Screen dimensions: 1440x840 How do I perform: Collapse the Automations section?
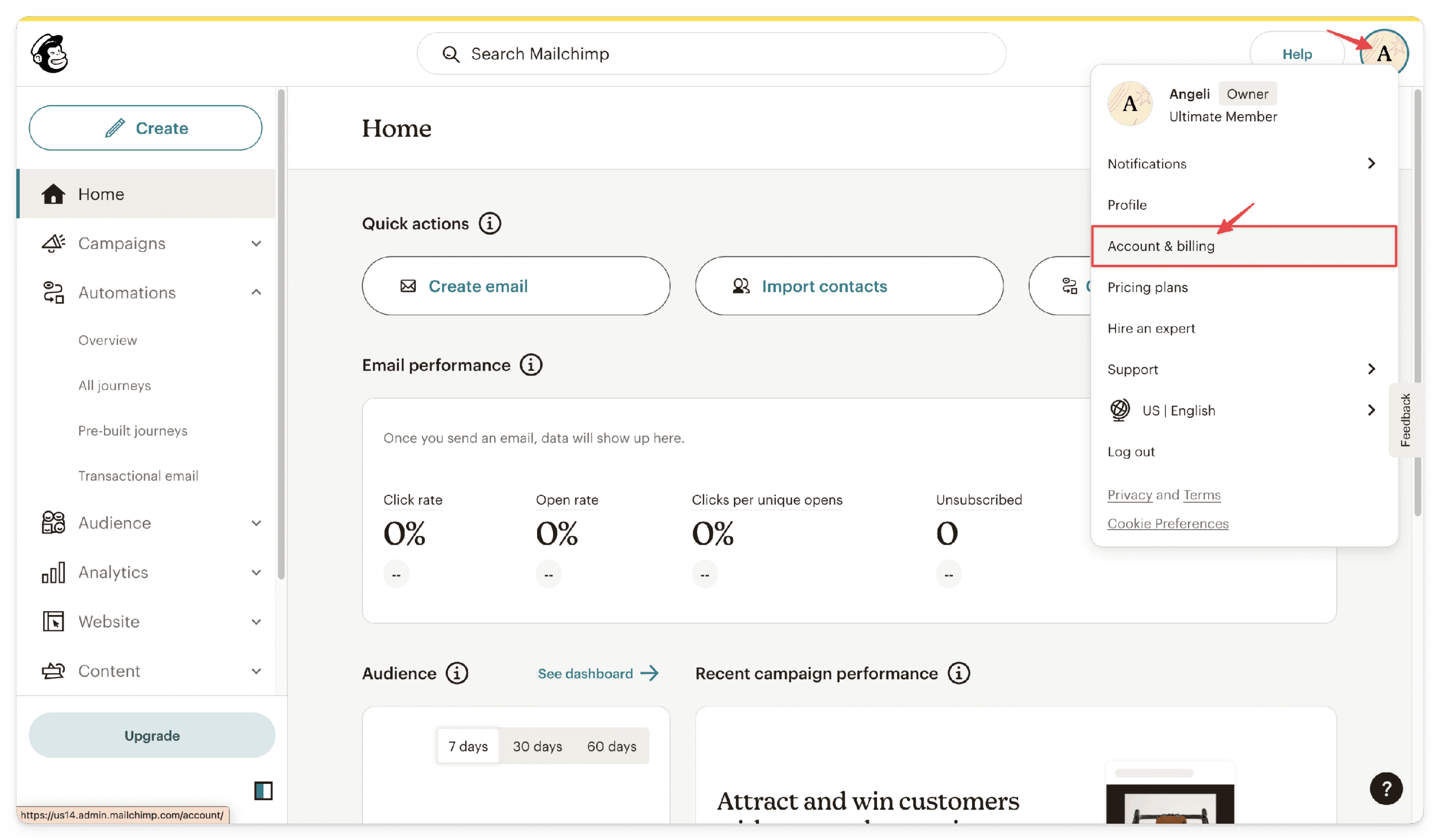coord(256,292)
